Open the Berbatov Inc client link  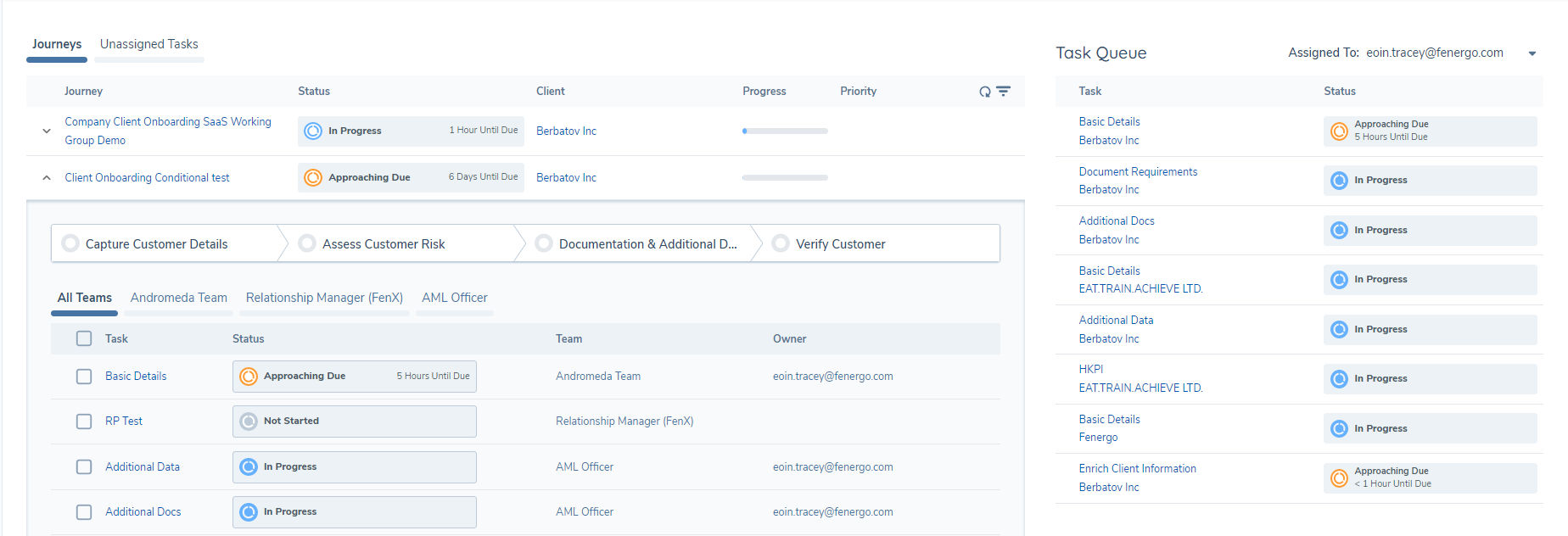point(566,131)
